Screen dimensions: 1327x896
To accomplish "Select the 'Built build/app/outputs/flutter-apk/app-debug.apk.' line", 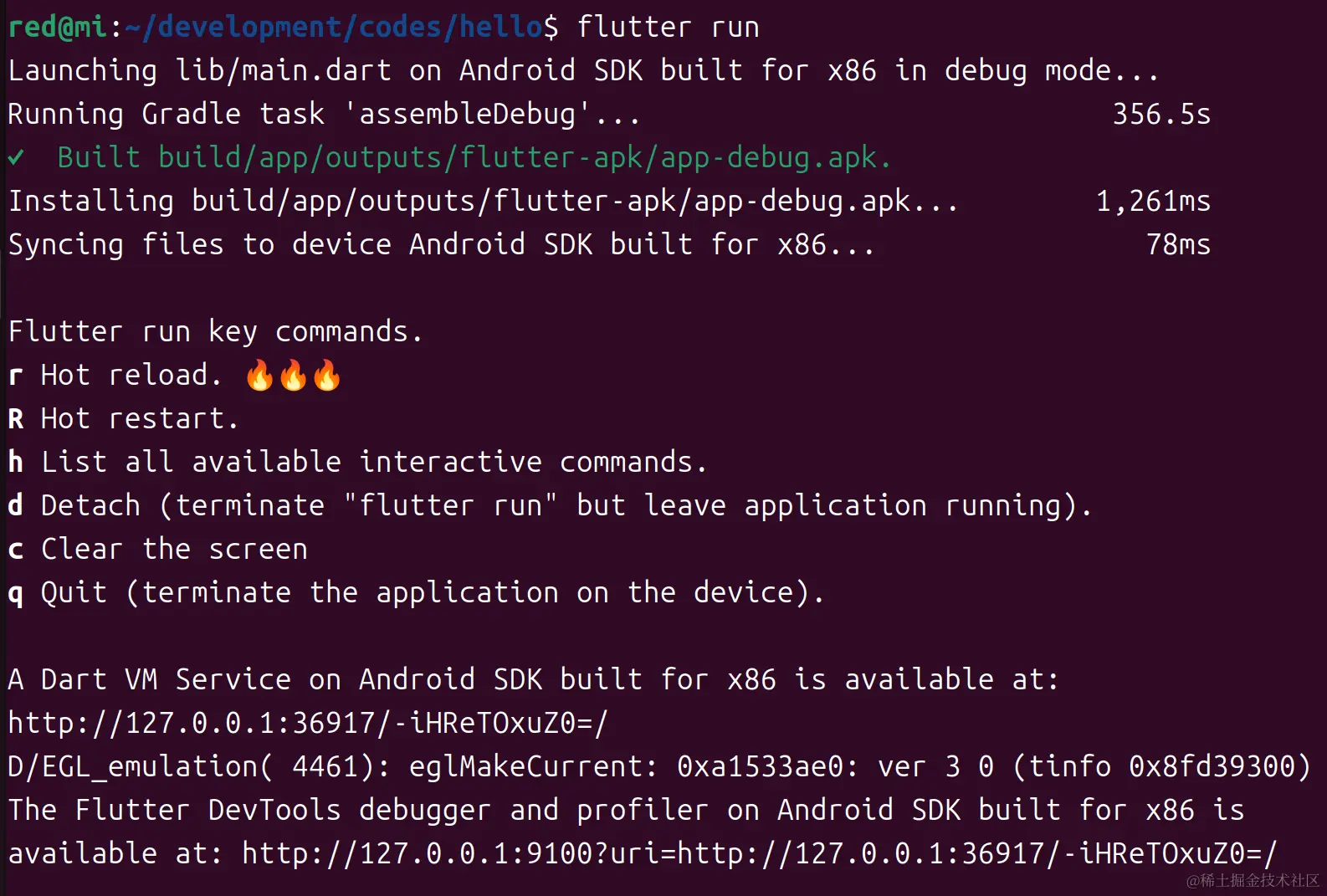I will pos(474,157).
